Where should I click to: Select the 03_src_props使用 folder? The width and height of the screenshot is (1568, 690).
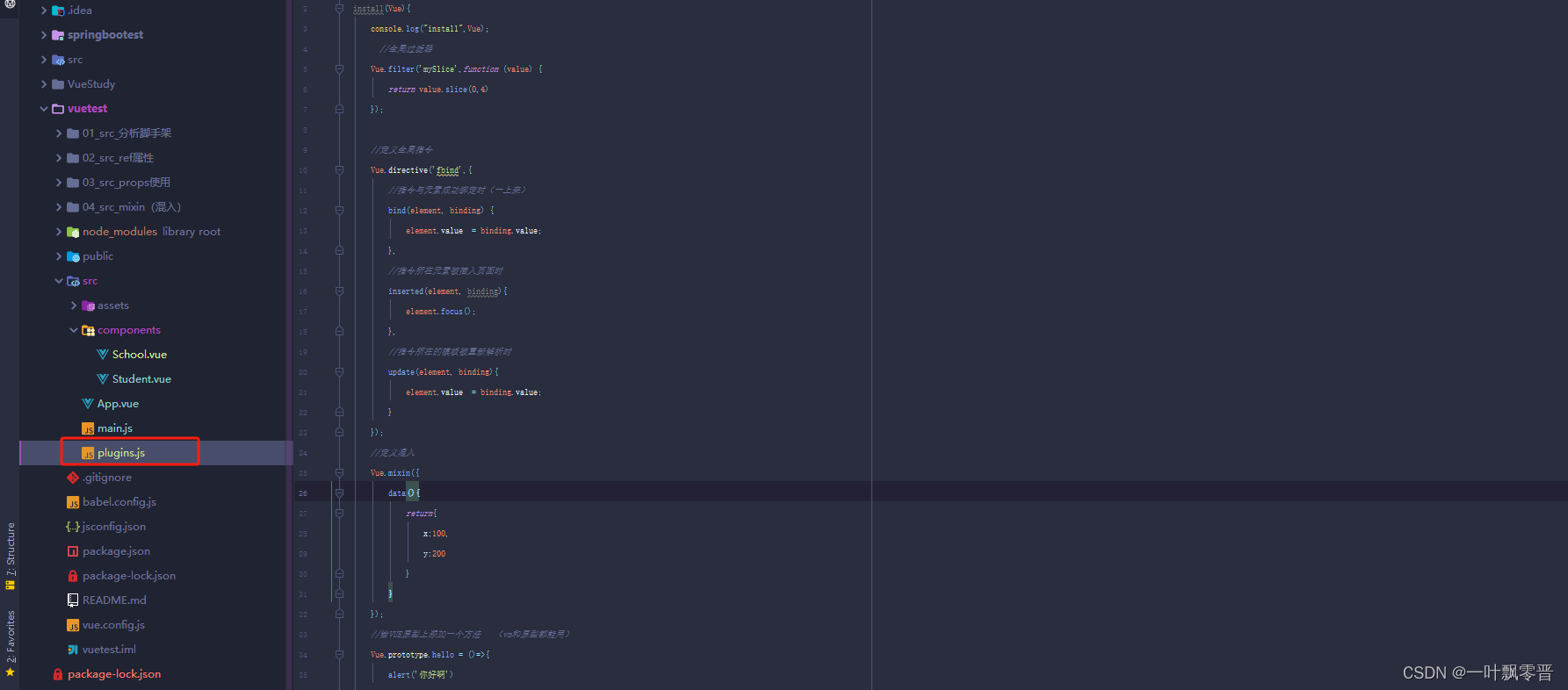126,183
